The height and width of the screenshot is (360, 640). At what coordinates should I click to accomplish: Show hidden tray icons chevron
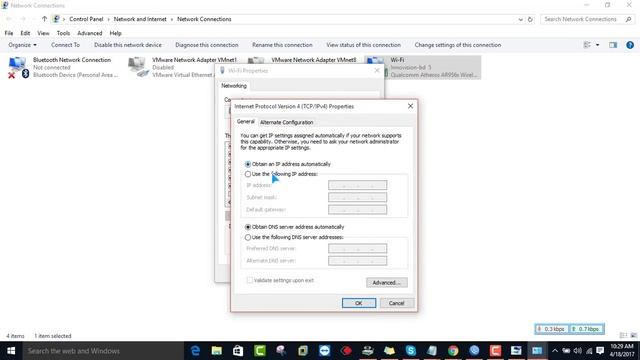(x=555, y=351)
